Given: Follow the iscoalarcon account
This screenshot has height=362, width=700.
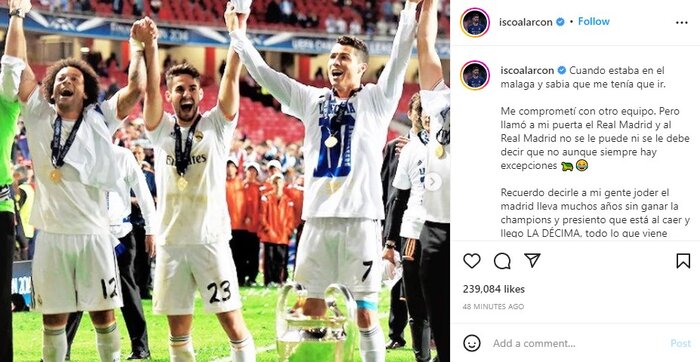Looking at the screenshot, I should (x=594, y=21).
